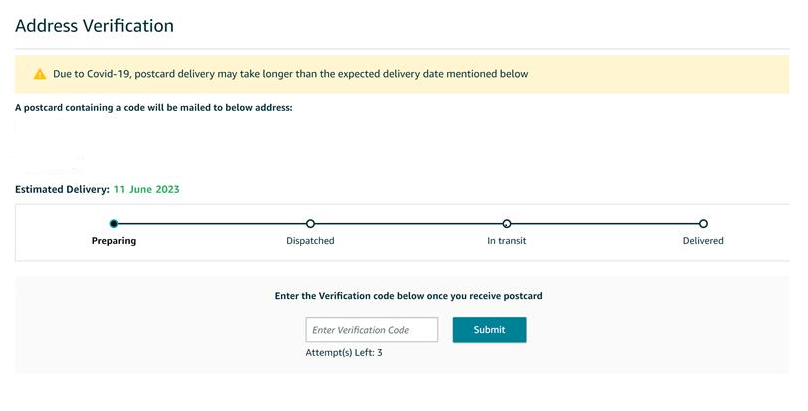The height and width of the screenshot is (411, 808).
Task: Click the Covid-19 delay notice text
Action: (291, 74)
